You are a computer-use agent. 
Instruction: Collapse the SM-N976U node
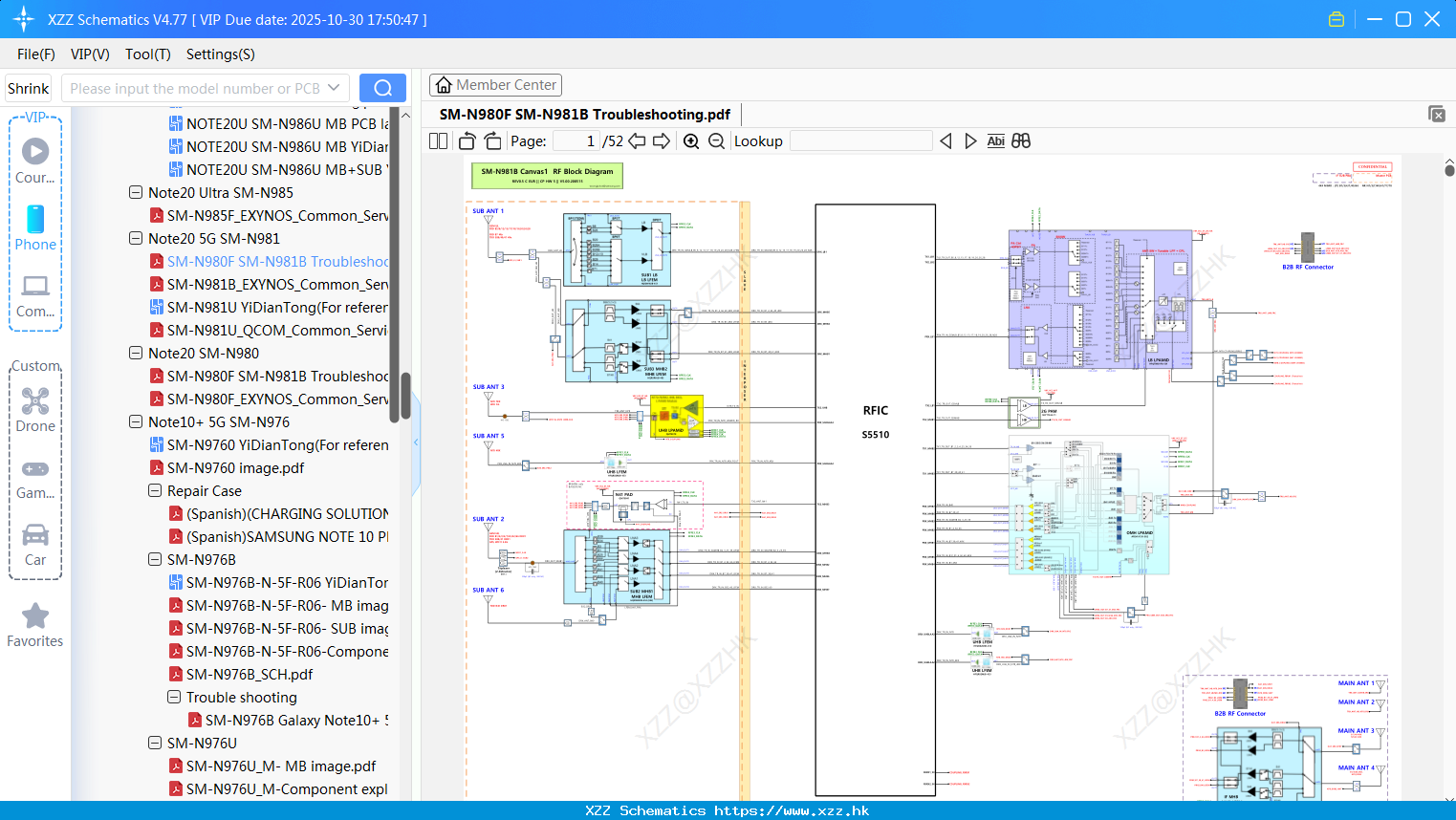point(155,743)
